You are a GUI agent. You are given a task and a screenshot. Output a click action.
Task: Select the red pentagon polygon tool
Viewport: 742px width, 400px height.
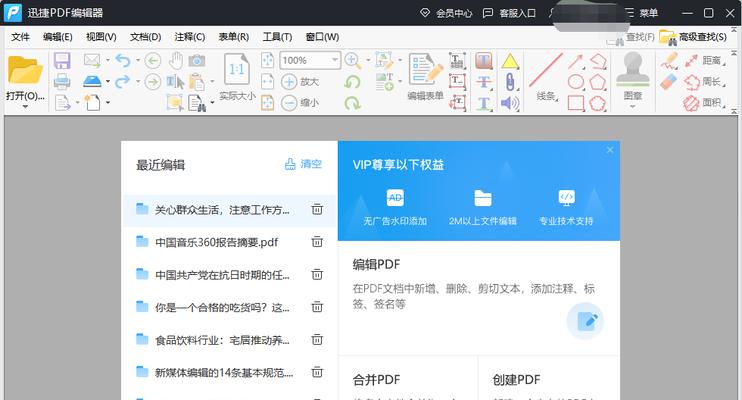click(x=598, y=82)
